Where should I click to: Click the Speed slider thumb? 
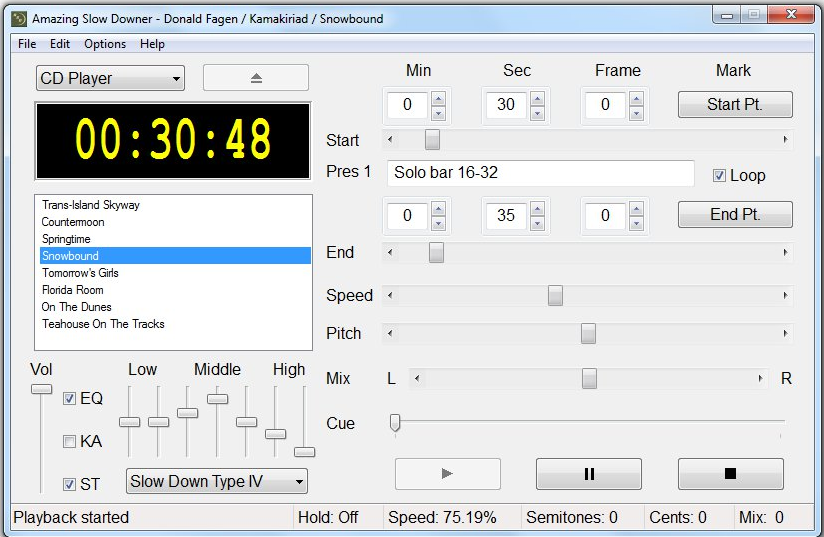(x=555, y=295)
